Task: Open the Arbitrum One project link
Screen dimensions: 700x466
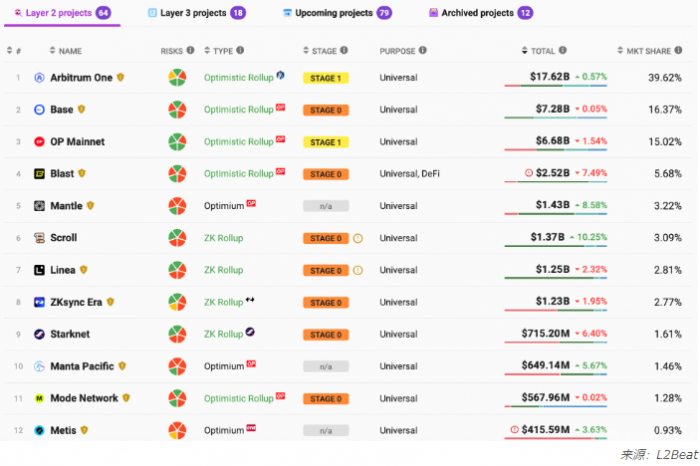Action: click(x=81, y=78)
